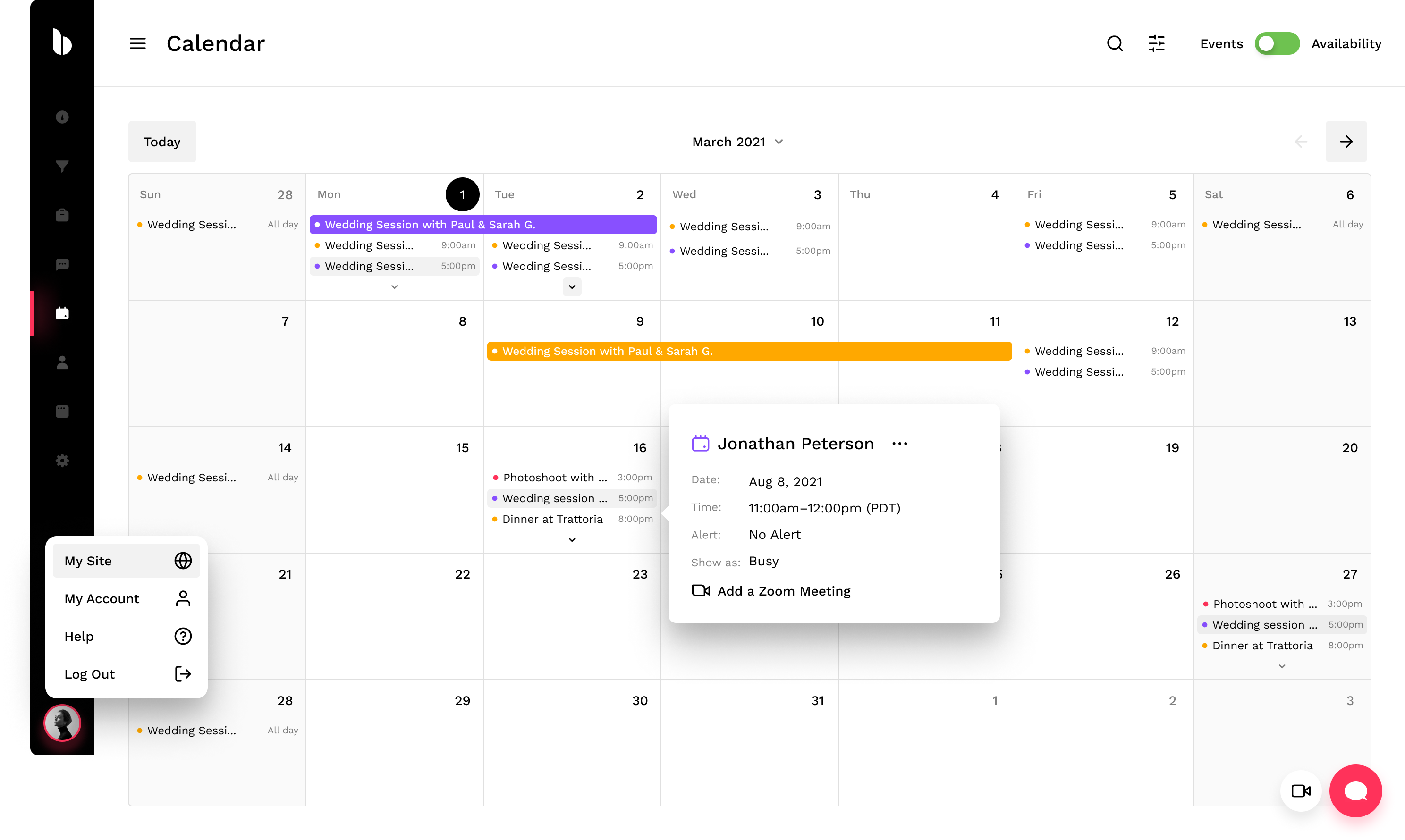
Task: Expand more events on Tuesday 16
Action: click(572, 540)
